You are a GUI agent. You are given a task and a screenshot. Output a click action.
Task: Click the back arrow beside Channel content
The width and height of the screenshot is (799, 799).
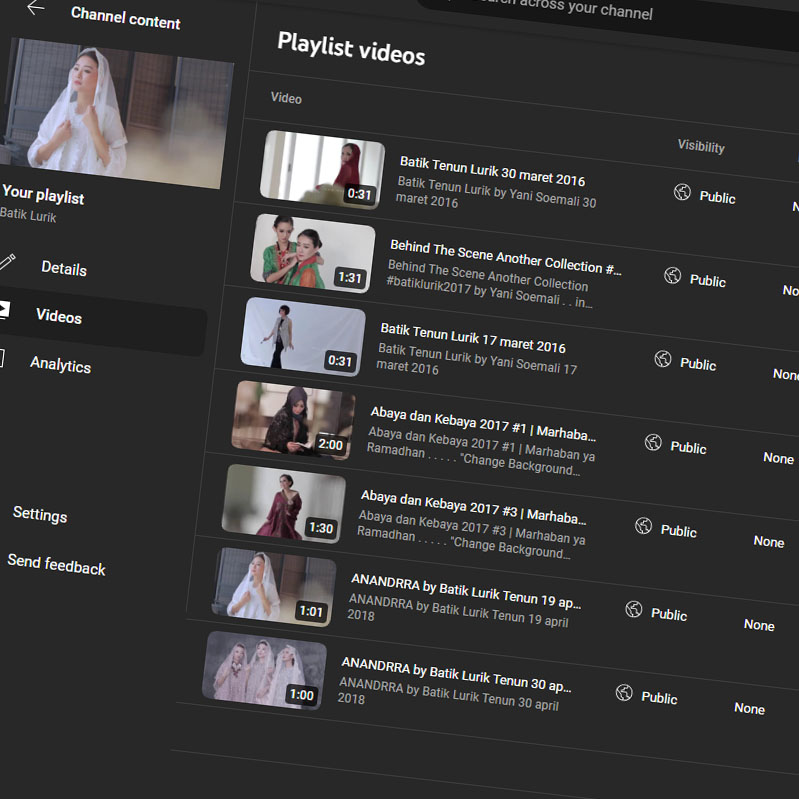click(36, 9)
